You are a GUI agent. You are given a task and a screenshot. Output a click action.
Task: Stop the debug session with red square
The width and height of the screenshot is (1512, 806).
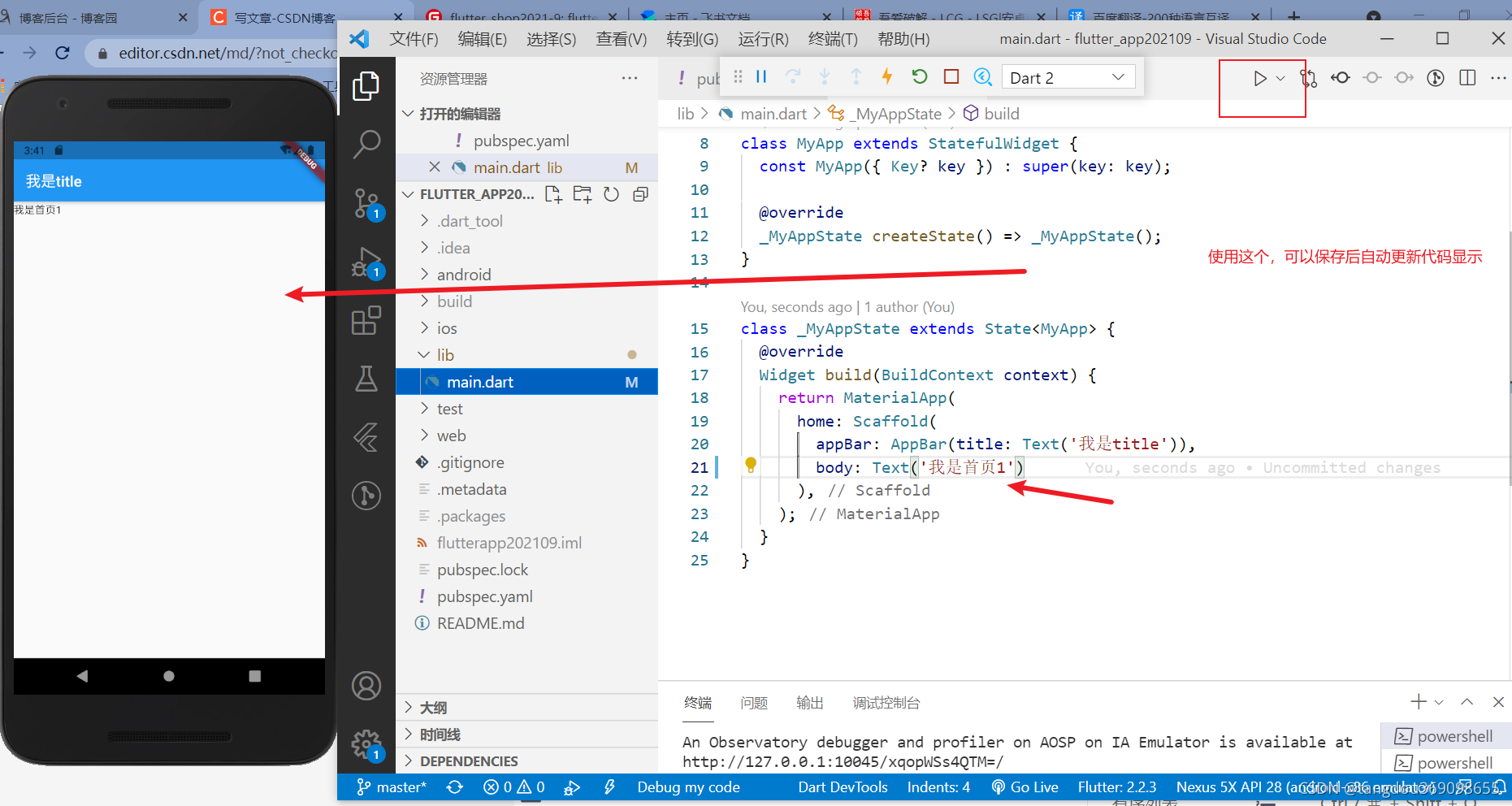[951, 77]
